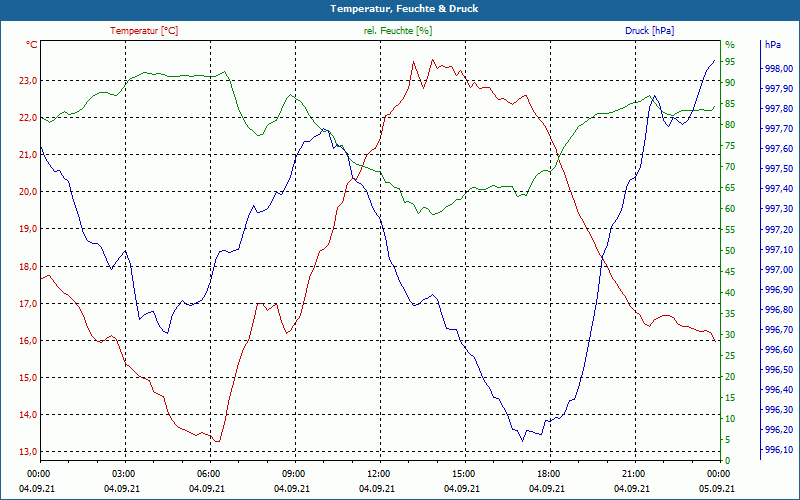The width and height of the screenshot is (800, 500).
Task: Click the '95' humidity axis tick
Action: coord(730,61)
